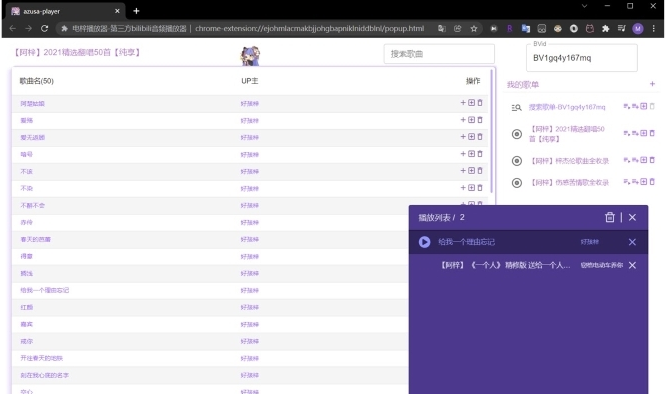The image size is (666, 394).
Task: Open 搜索歌单-BV1gq4y167mq playlist link
Action: [567, 107]
